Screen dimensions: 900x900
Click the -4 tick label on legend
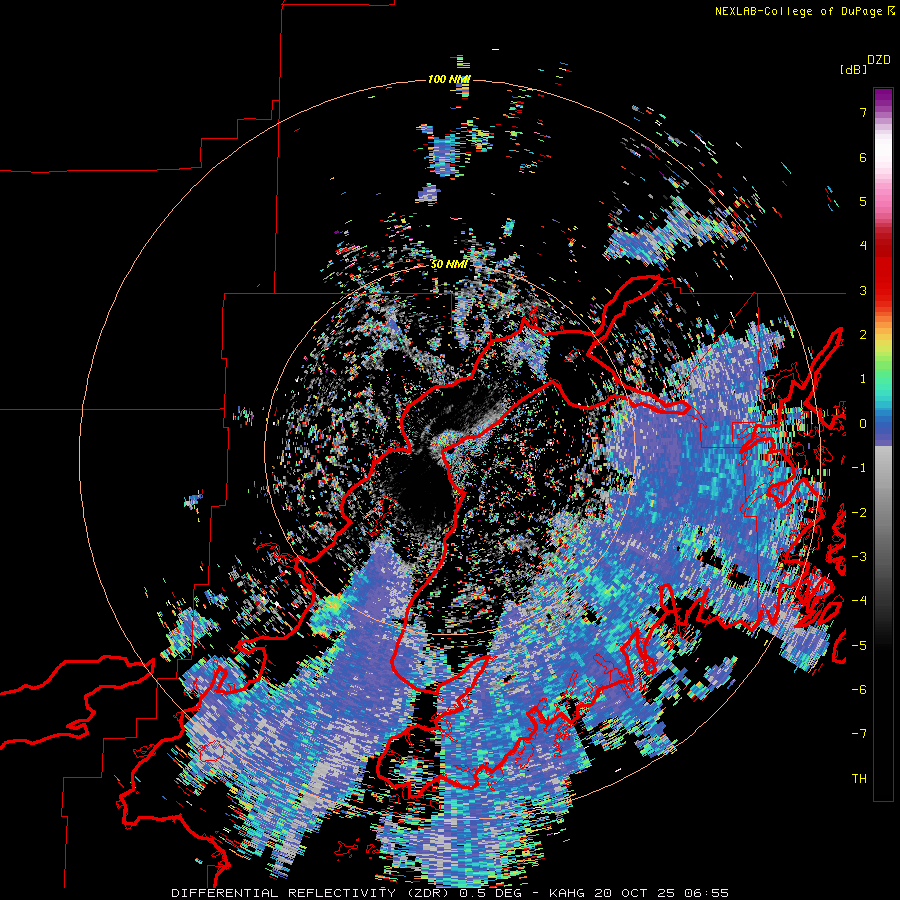pyautogui.click(x=859, y=601)
